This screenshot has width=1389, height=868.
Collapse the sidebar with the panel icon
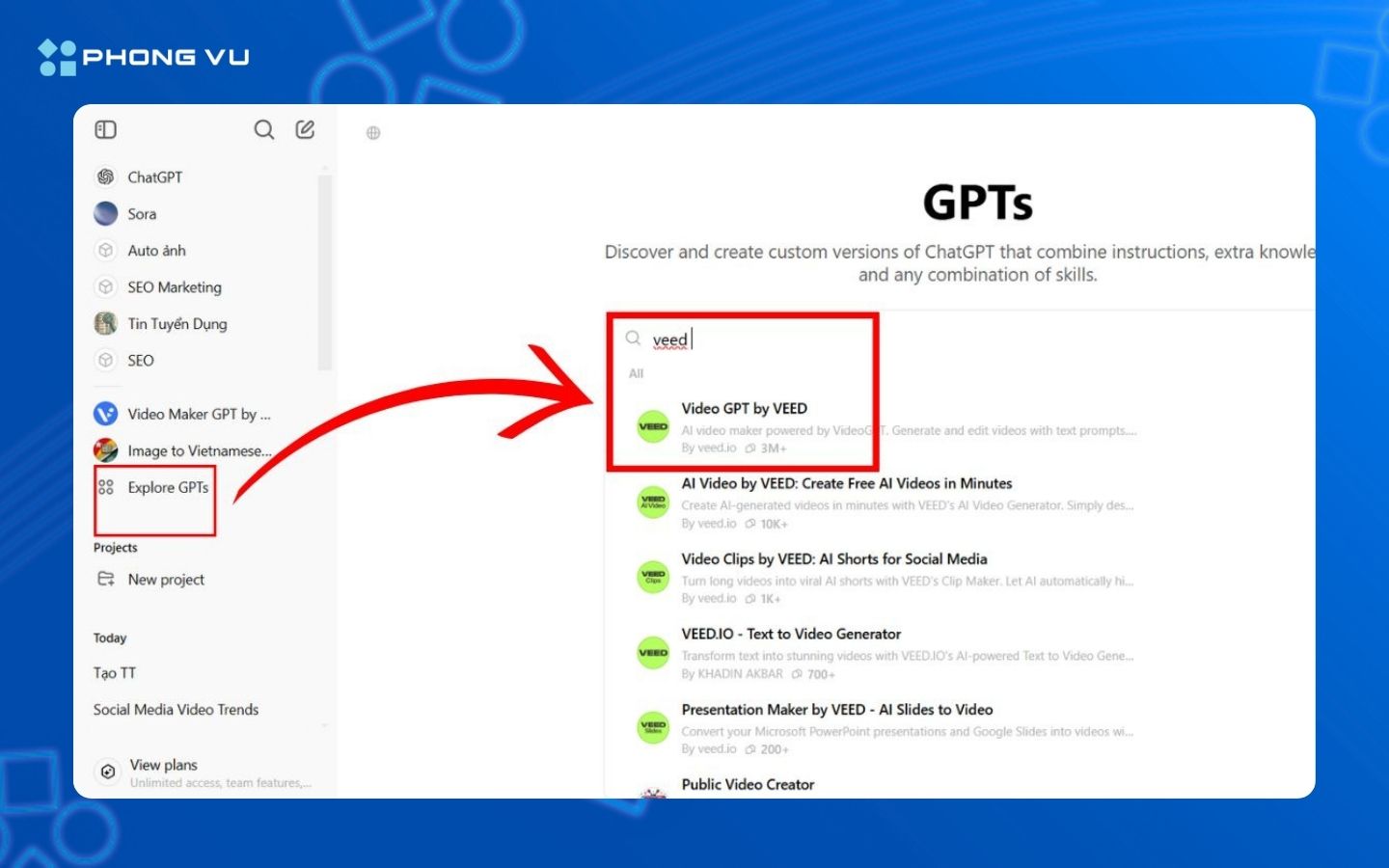106,129
